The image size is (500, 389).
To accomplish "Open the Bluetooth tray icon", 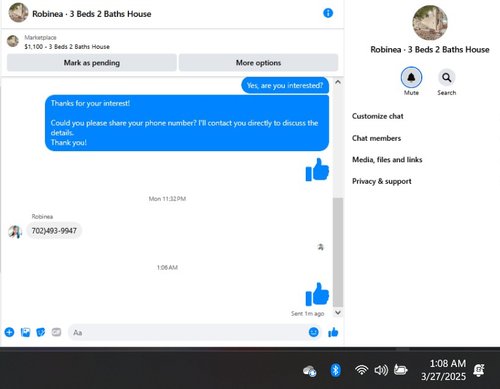I will [335, 370].
